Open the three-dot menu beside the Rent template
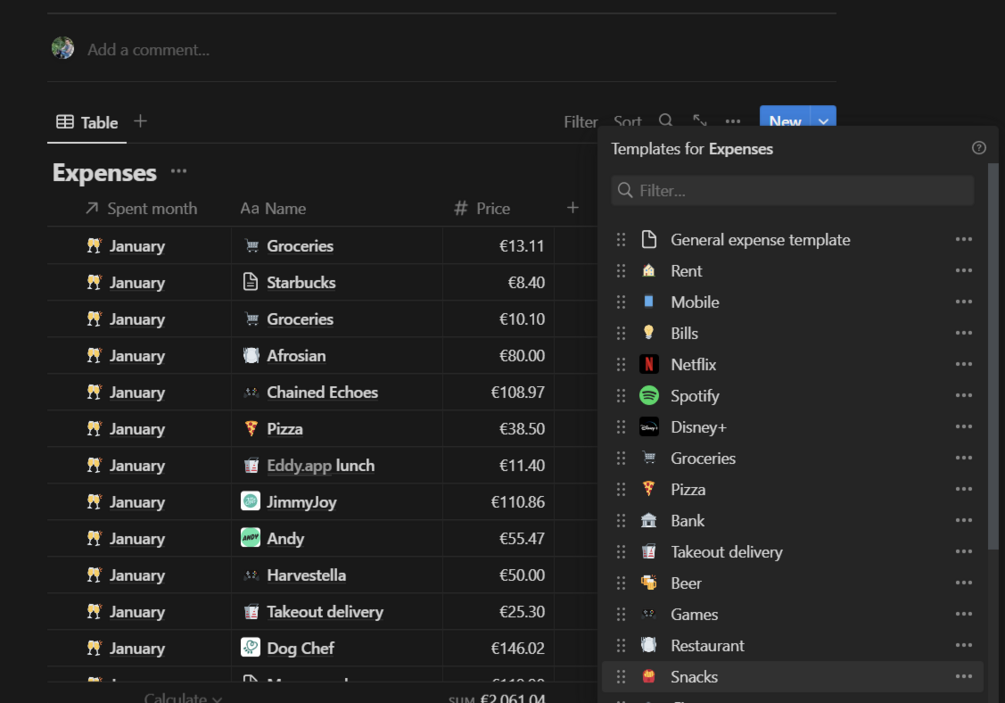1005x703 pixels. 963,270
